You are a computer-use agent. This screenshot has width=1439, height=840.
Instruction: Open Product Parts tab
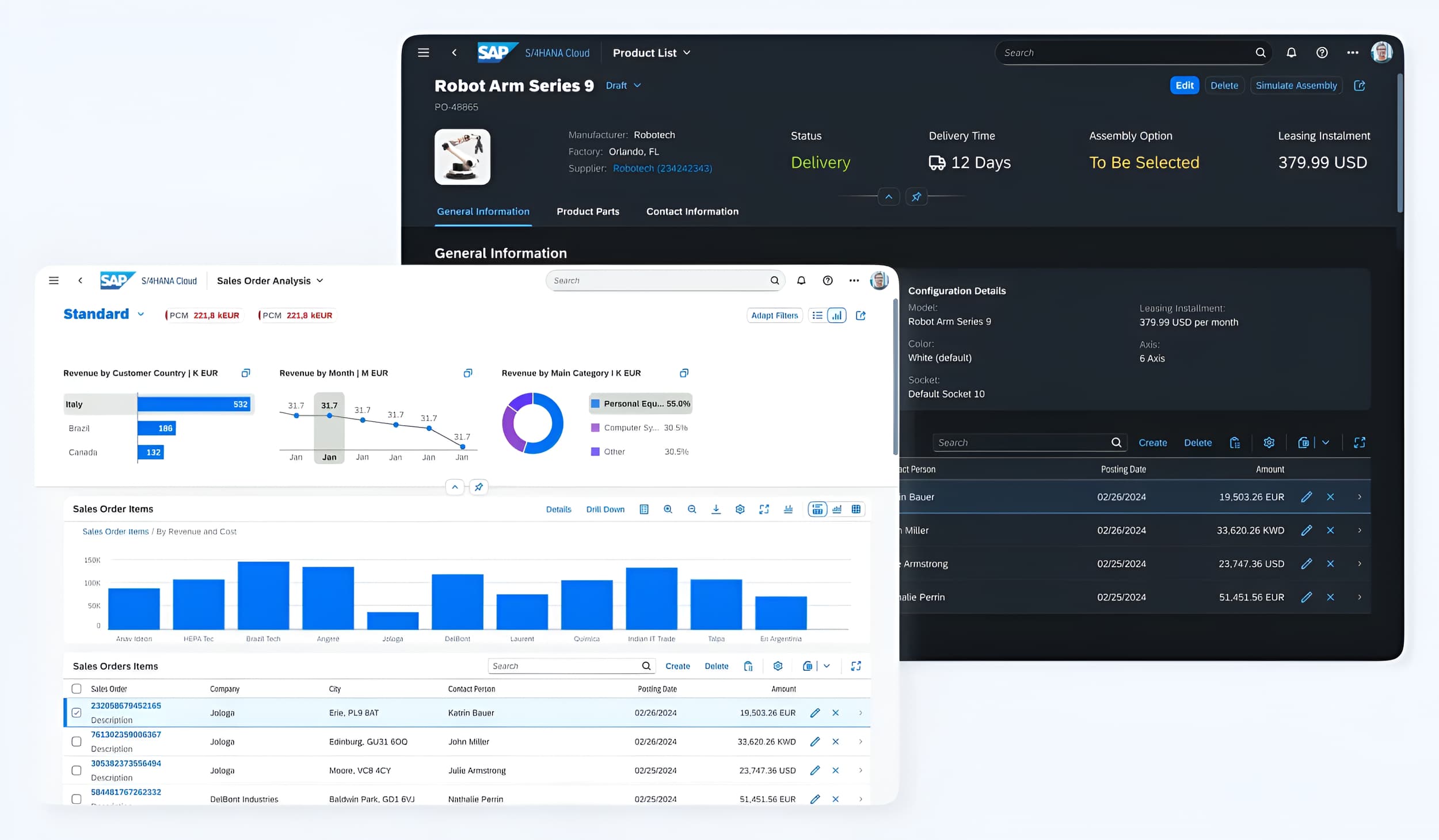point(588,212)
